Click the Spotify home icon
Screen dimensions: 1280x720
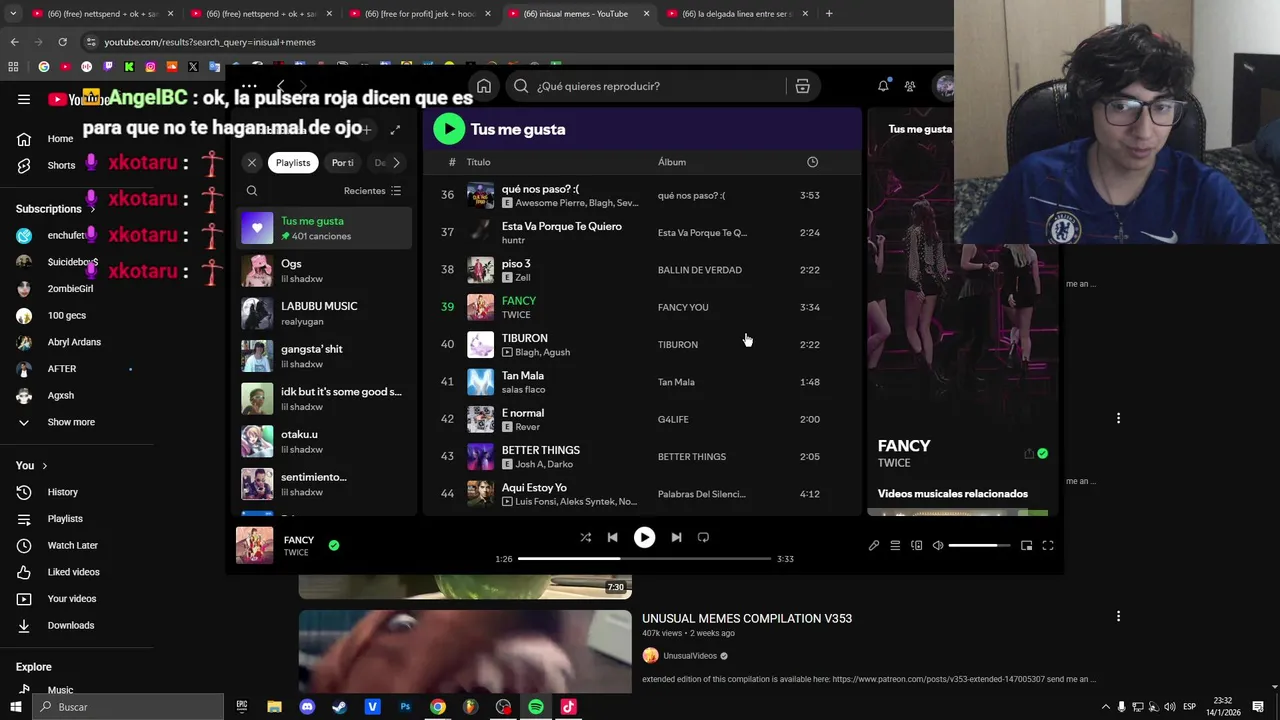coord(484,86)
